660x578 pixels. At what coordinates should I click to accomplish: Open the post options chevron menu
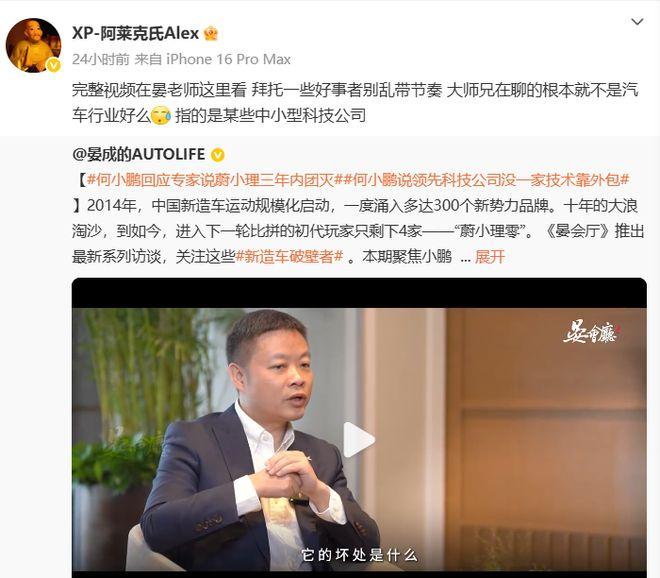point(637,22)
